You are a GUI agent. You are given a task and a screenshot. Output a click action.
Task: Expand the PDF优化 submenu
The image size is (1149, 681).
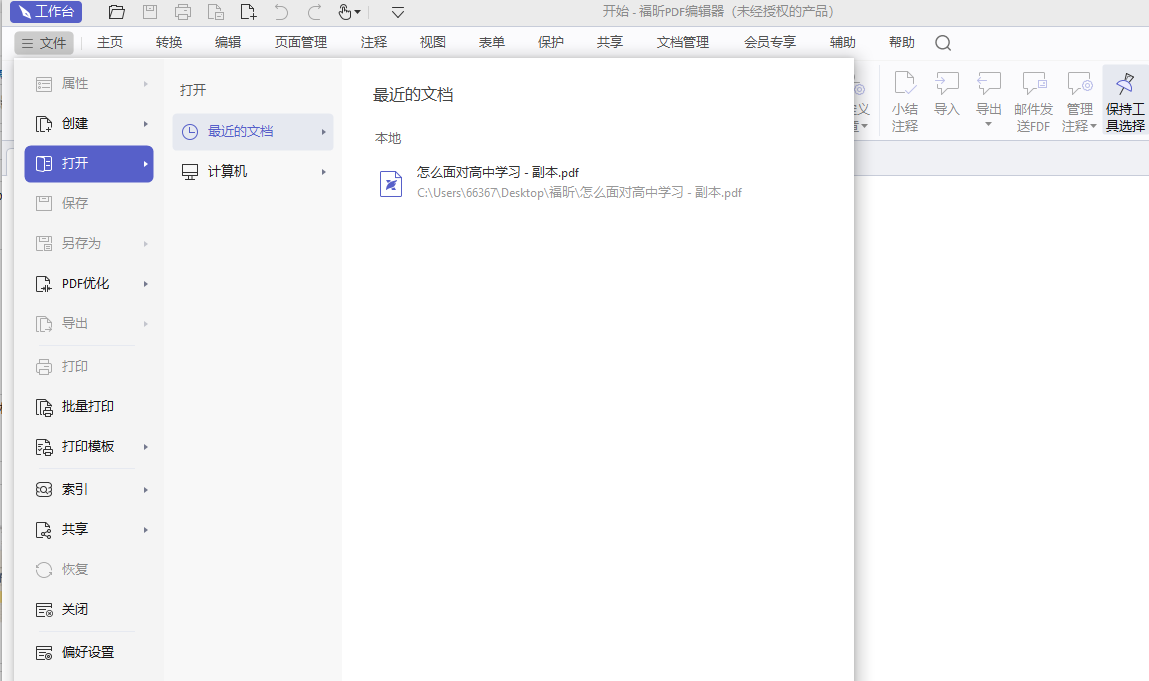145,284
